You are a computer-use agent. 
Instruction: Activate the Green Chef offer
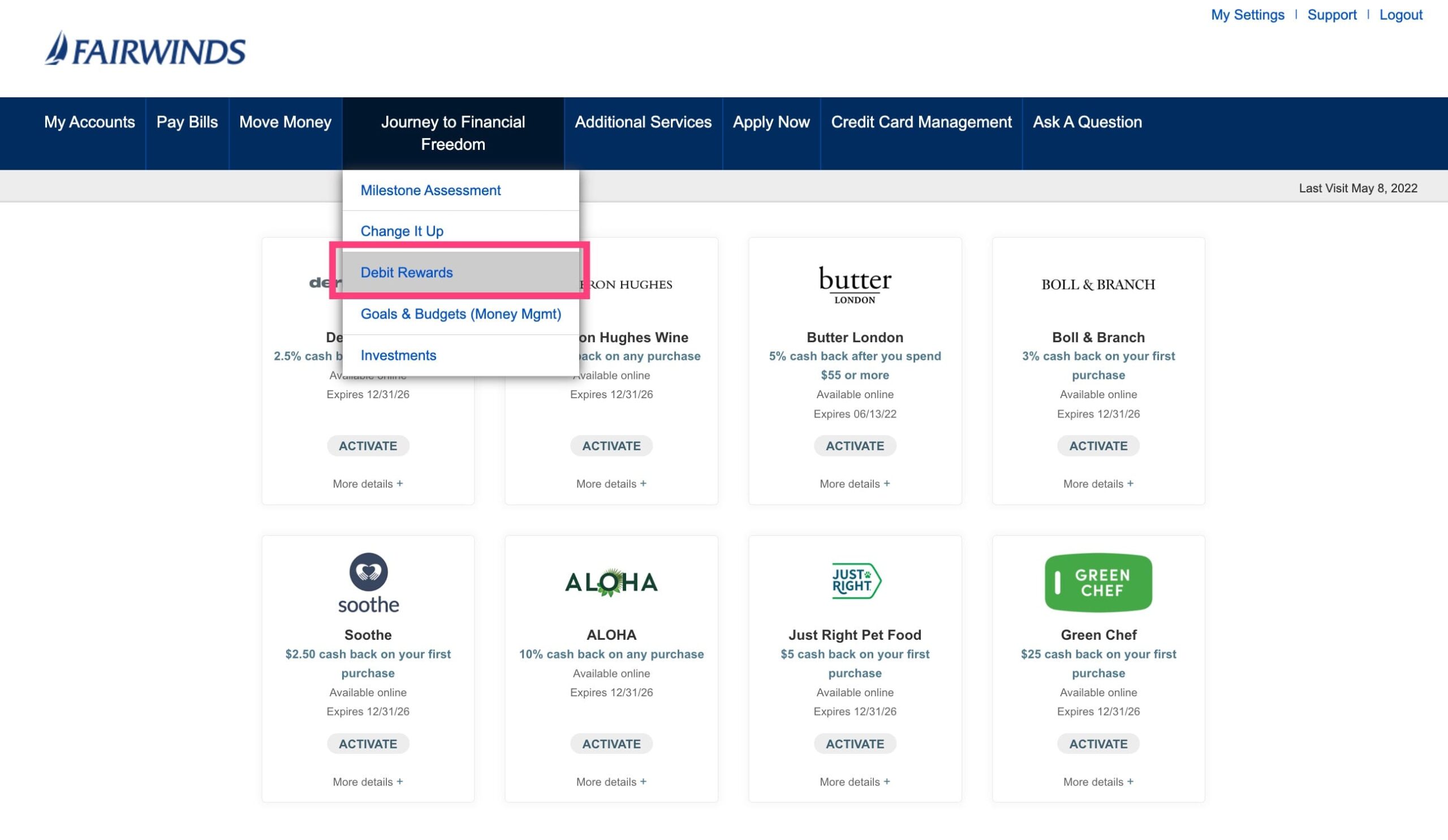click(1098, 743)
